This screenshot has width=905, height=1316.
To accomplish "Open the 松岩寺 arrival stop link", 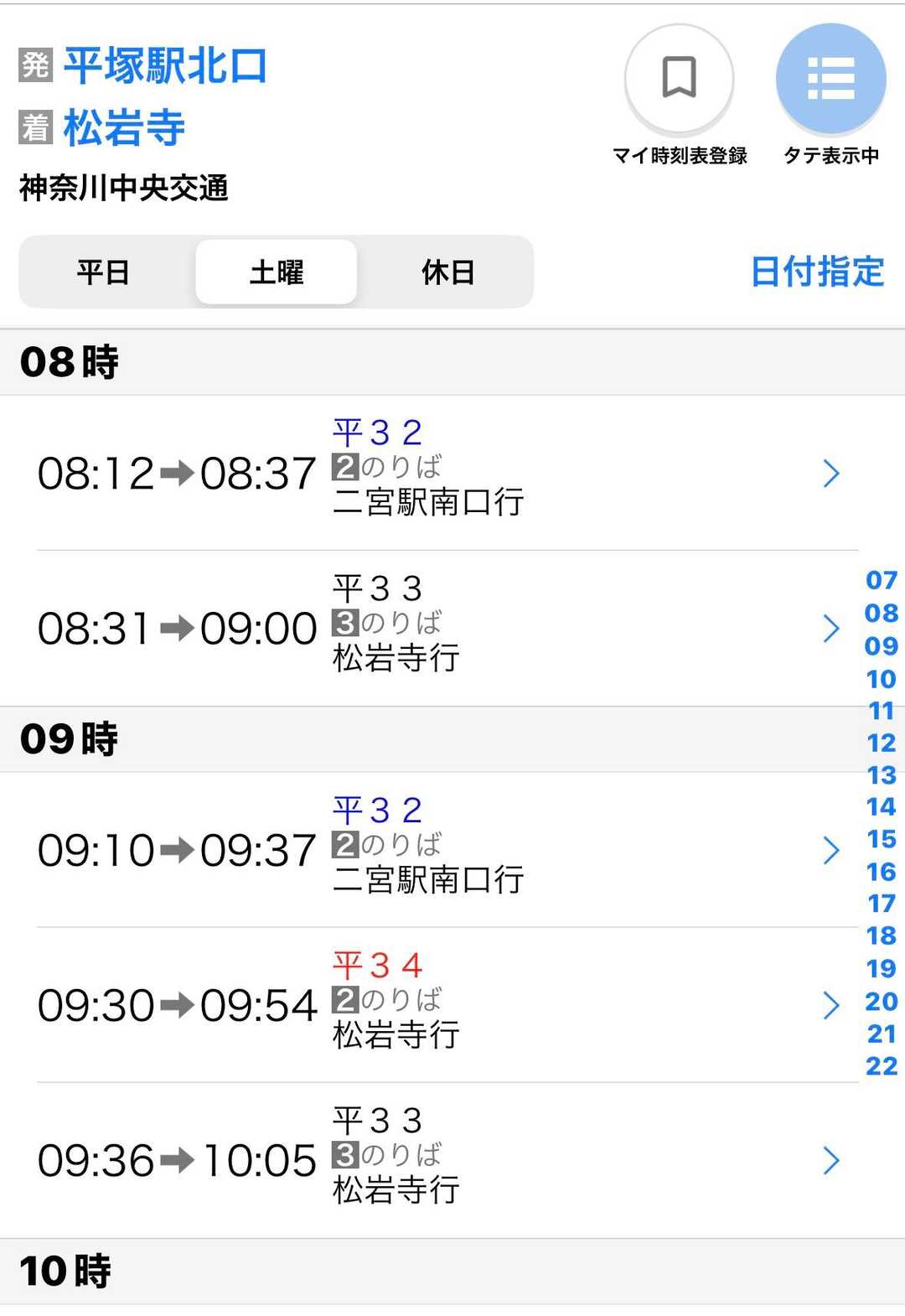I will [124, 127].
